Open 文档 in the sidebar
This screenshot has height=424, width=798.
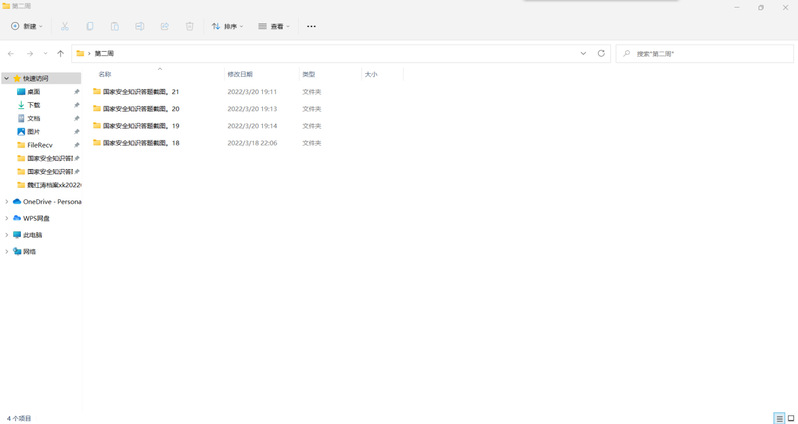tap(34, 118)
